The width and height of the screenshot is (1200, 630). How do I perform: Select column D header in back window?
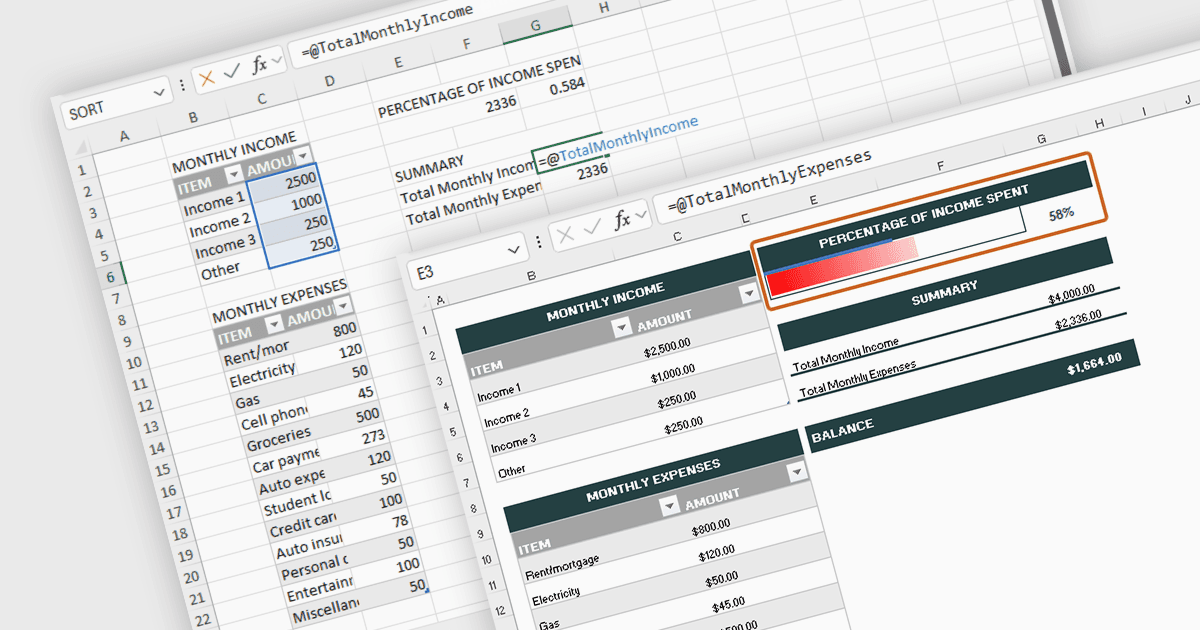point(330,79)
